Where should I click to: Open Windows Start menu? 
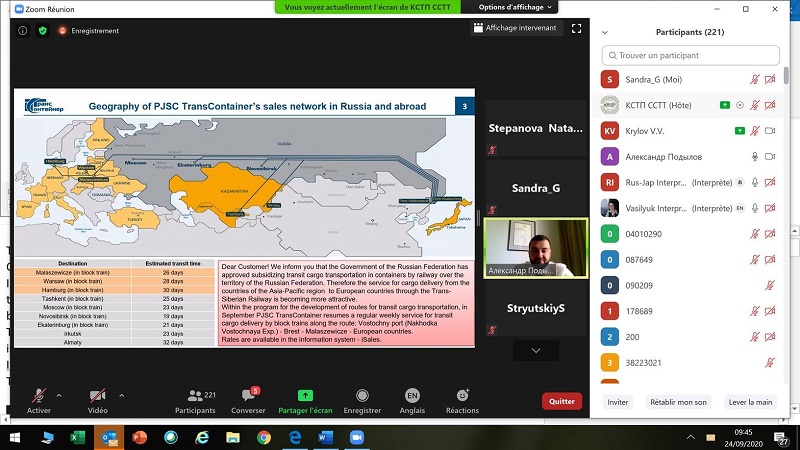[x=14, y=438]
